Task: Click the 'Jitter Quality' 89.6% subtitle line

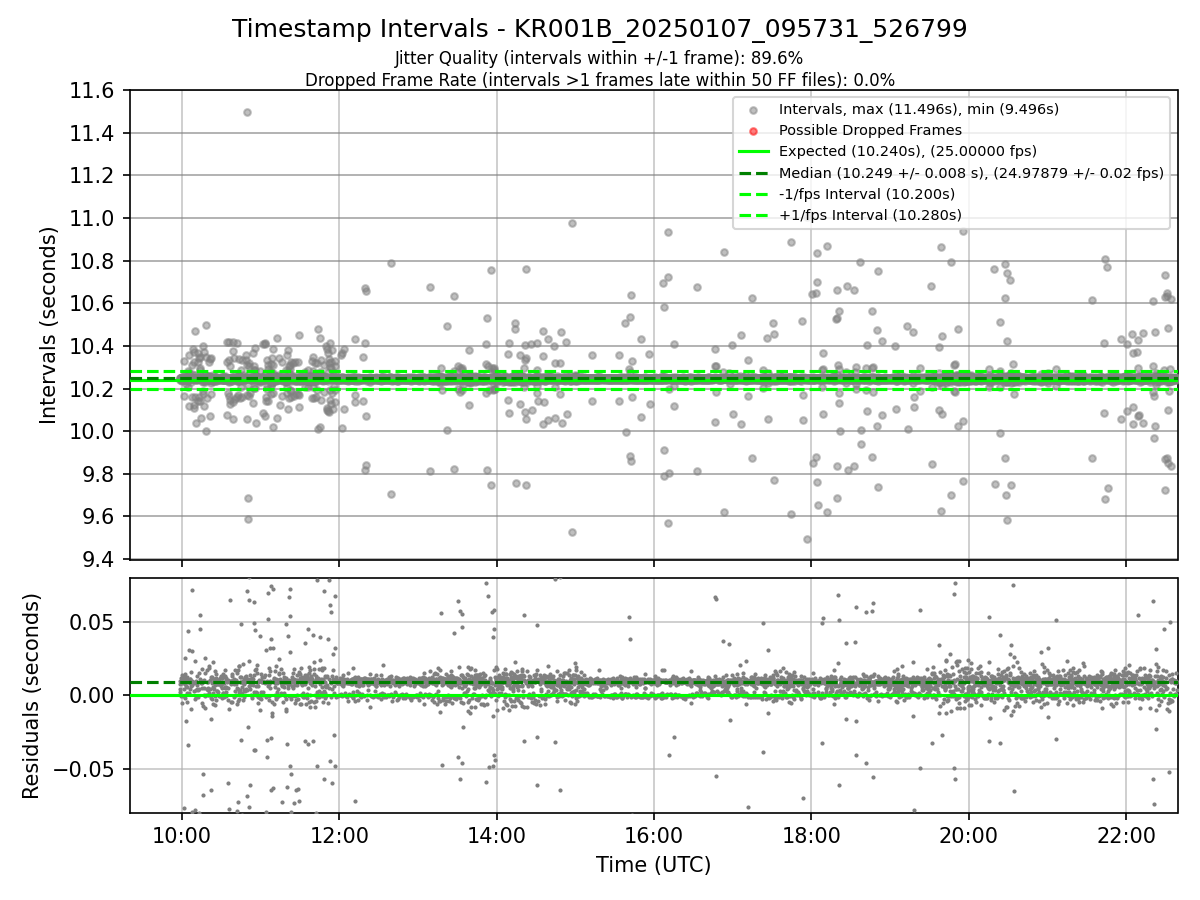Action: click(599, 58)
